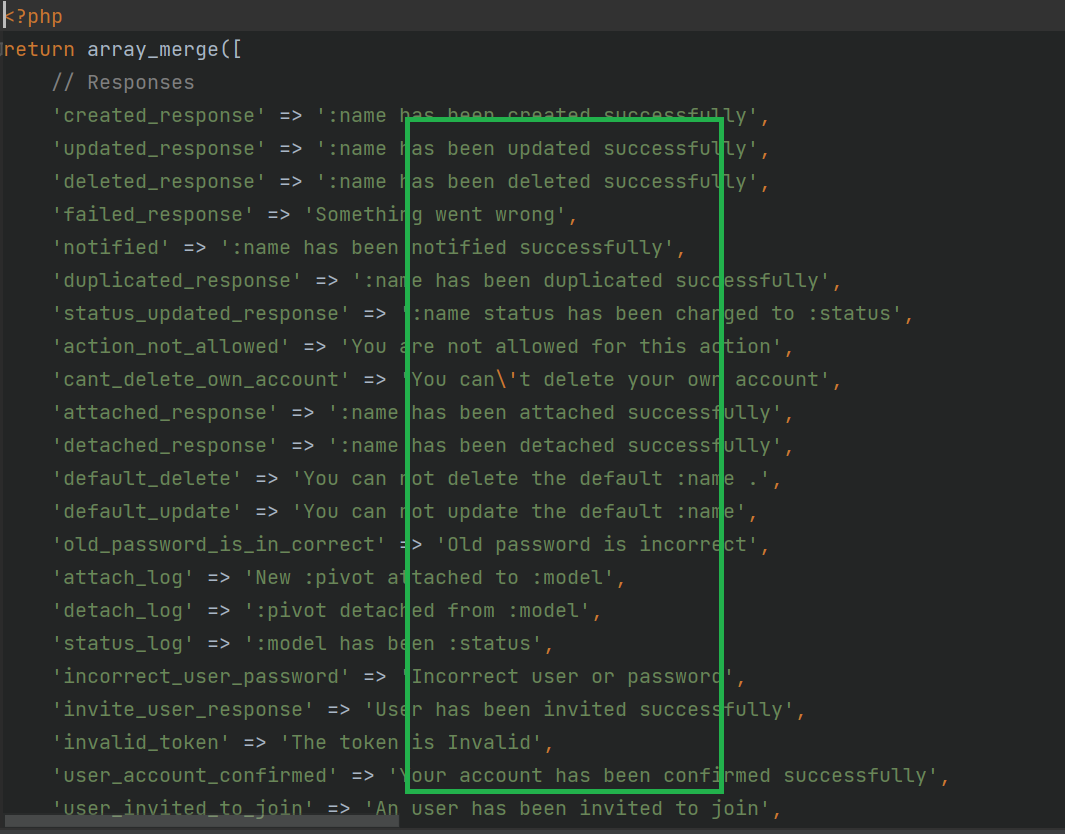Click the 'deleted_response' key

(159, 182)
